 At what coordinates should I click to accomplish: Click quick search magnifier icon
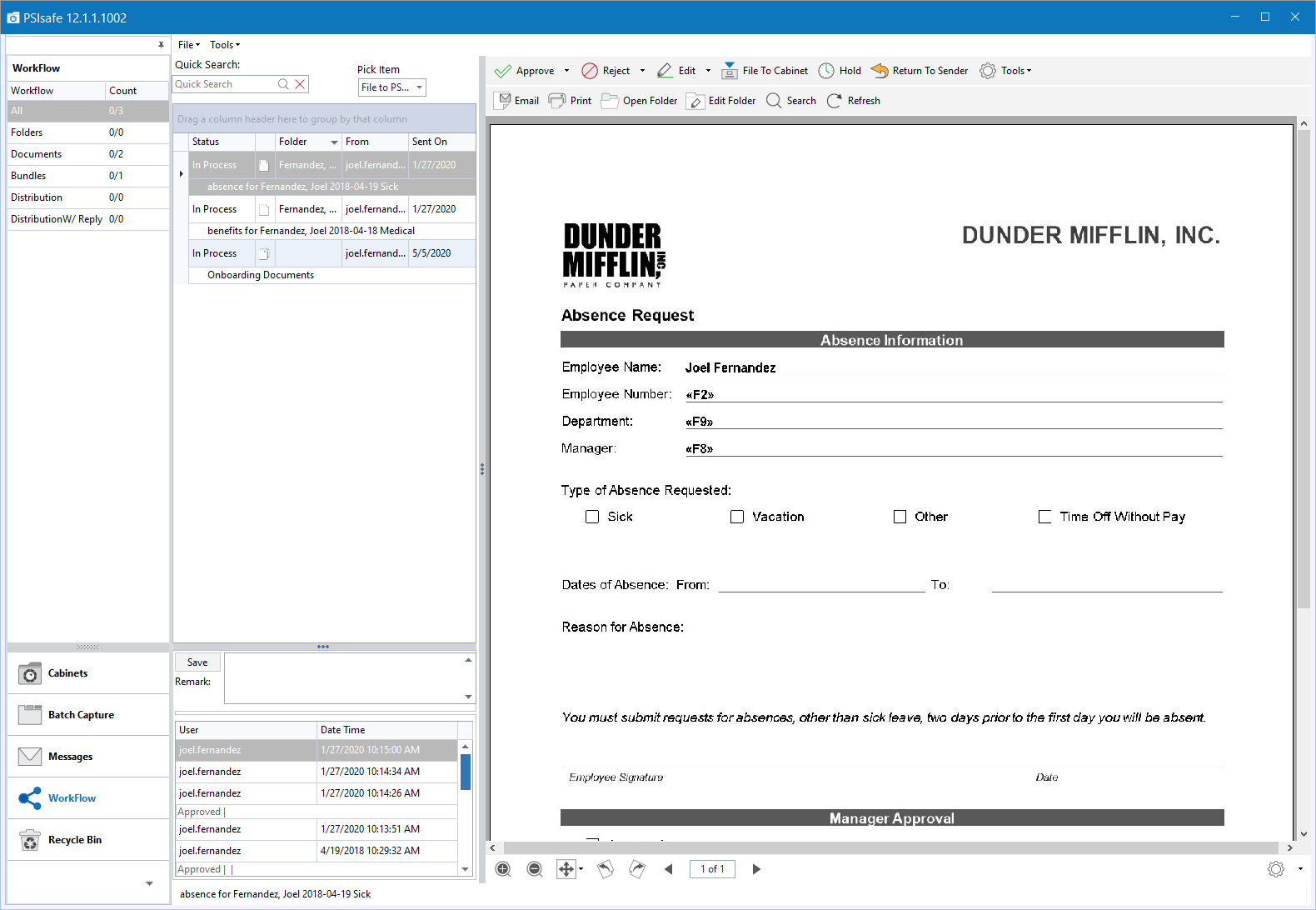tap(283, 84)
